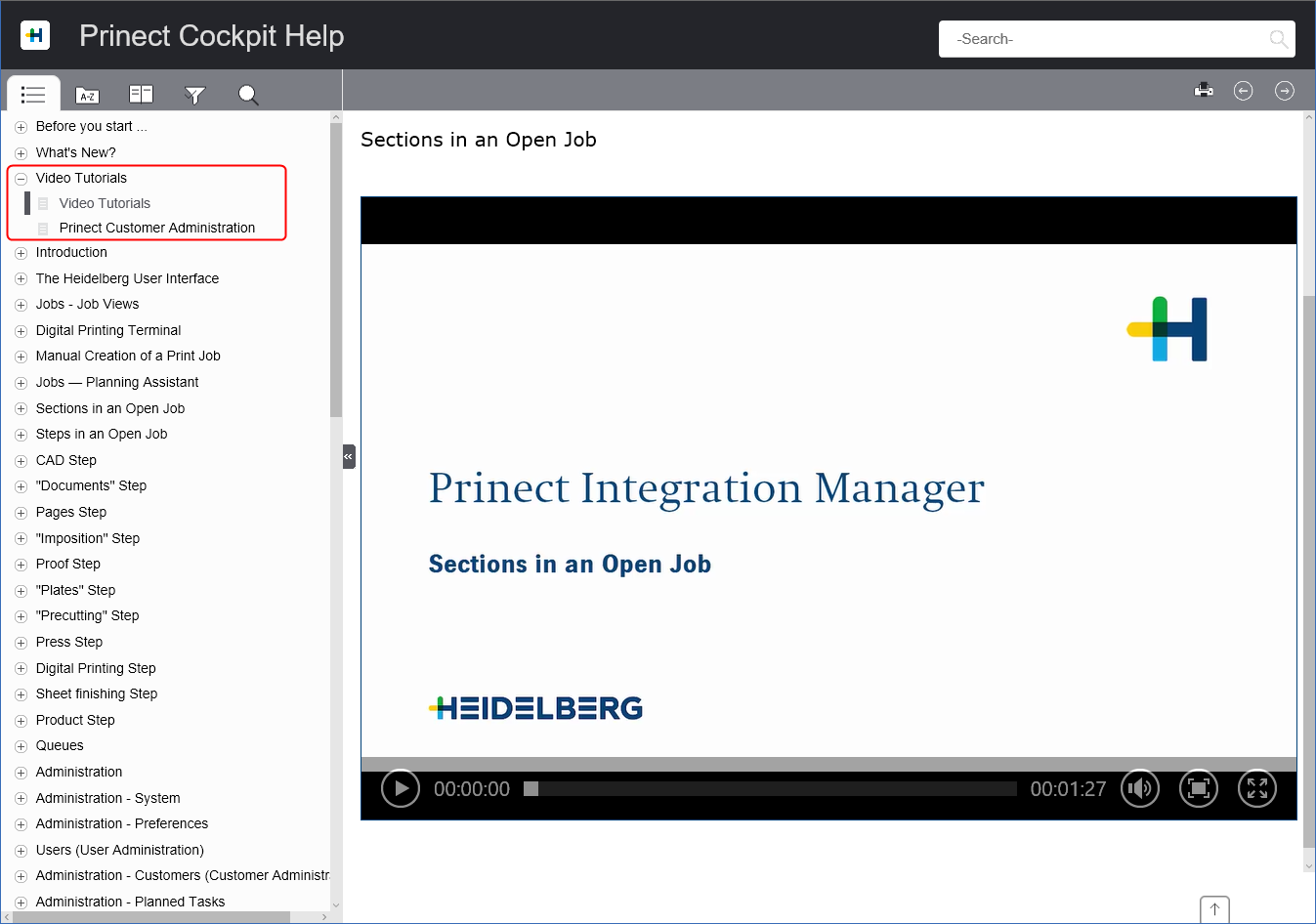1316x924 pixels.
Task: Open the filter tab icon
Action: pyautogui.click(x=194, y=95)
